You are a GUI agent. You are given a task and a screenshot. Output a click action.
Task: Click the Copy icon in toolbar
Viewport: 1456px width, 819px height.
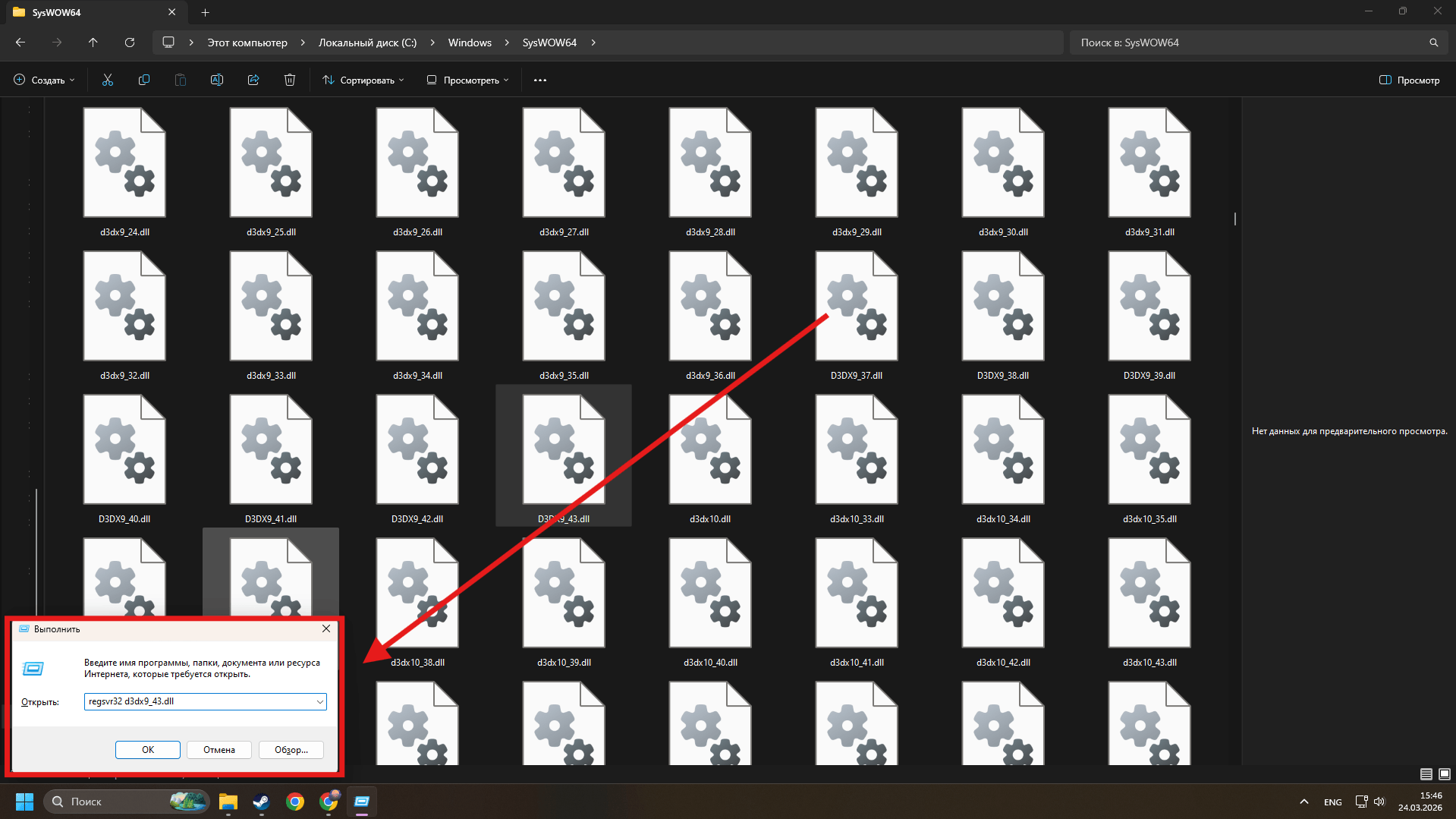[x=144, y=80]
